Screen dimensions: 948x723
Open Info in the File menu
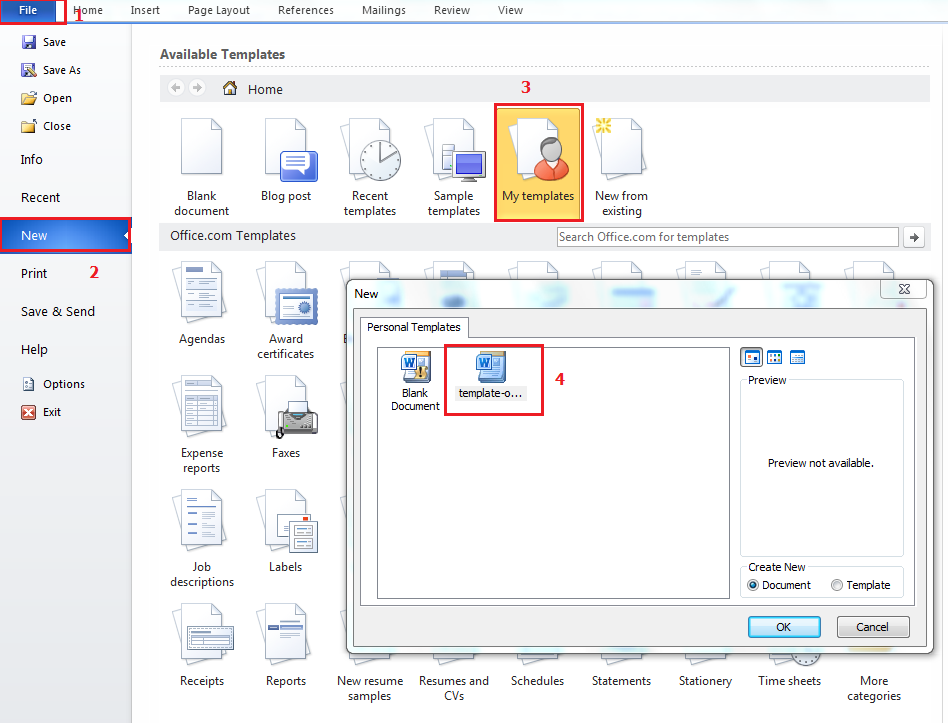click(x=31, y=160)
